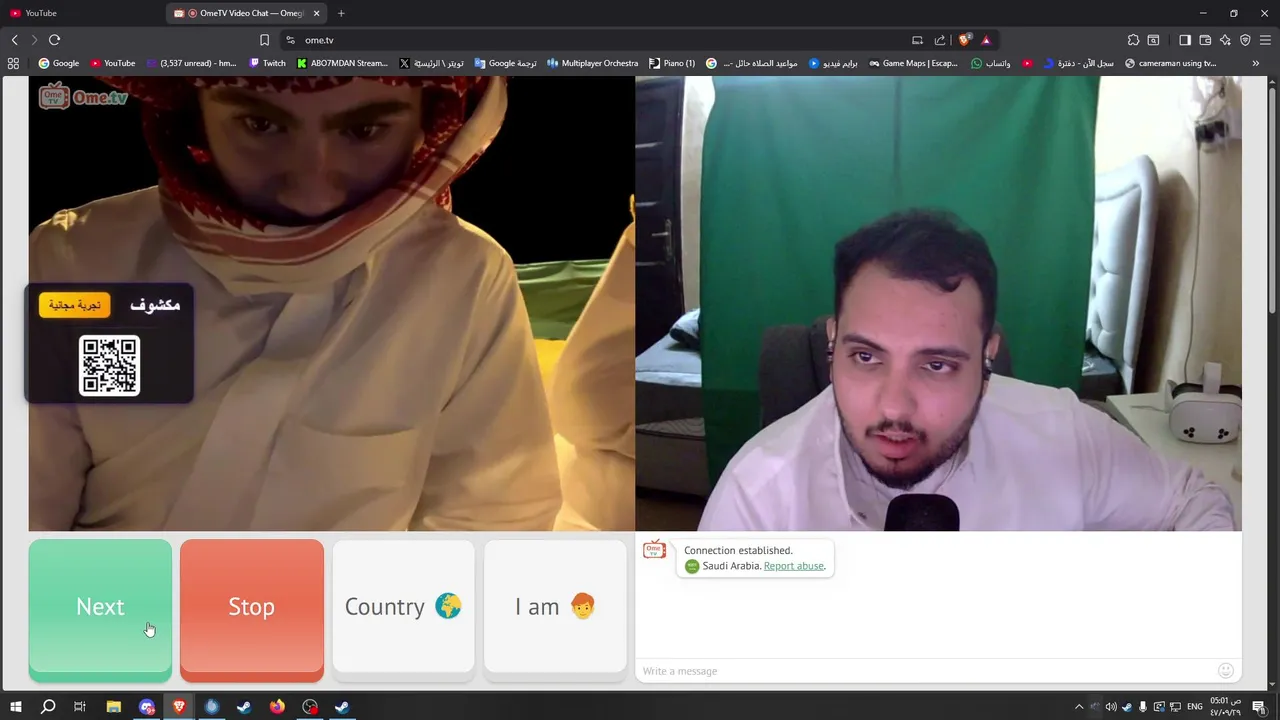Click the OmeTV logo in chat message

[x=654, y=550]
